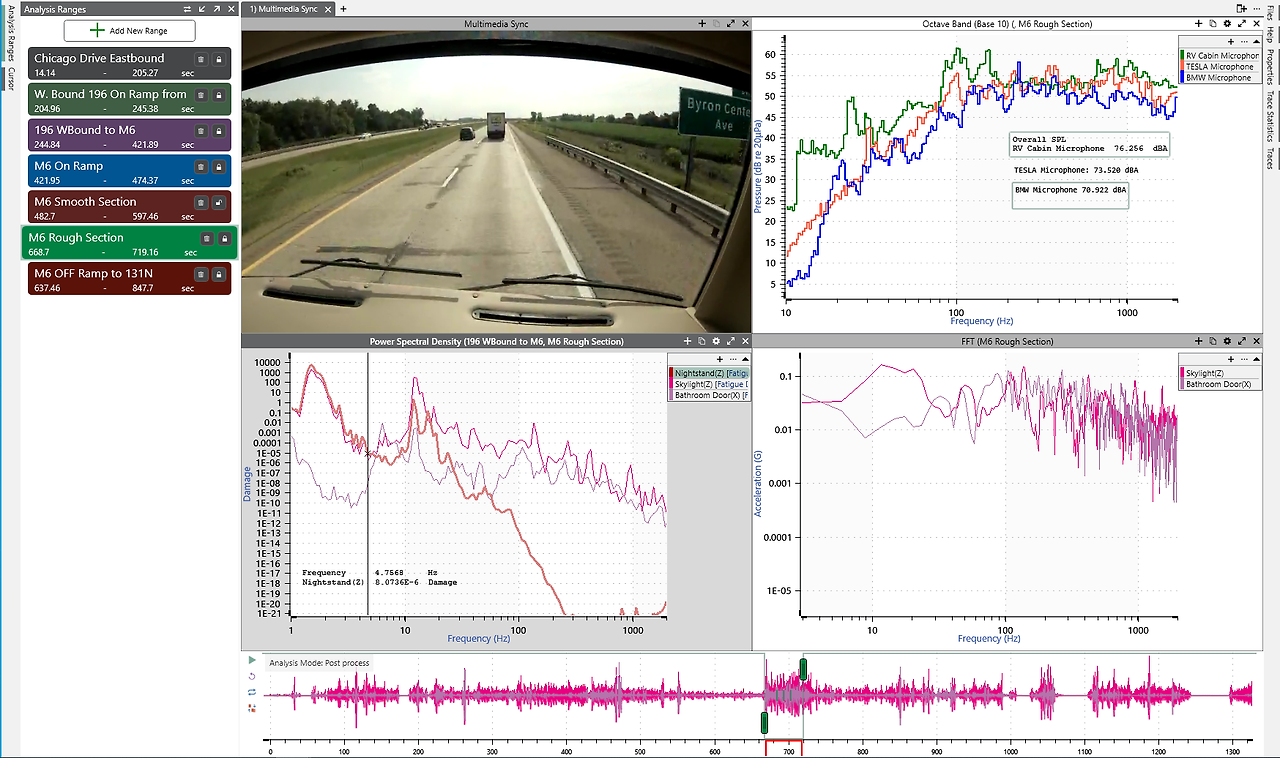Open Power Spectral Density settings gear

716,341
